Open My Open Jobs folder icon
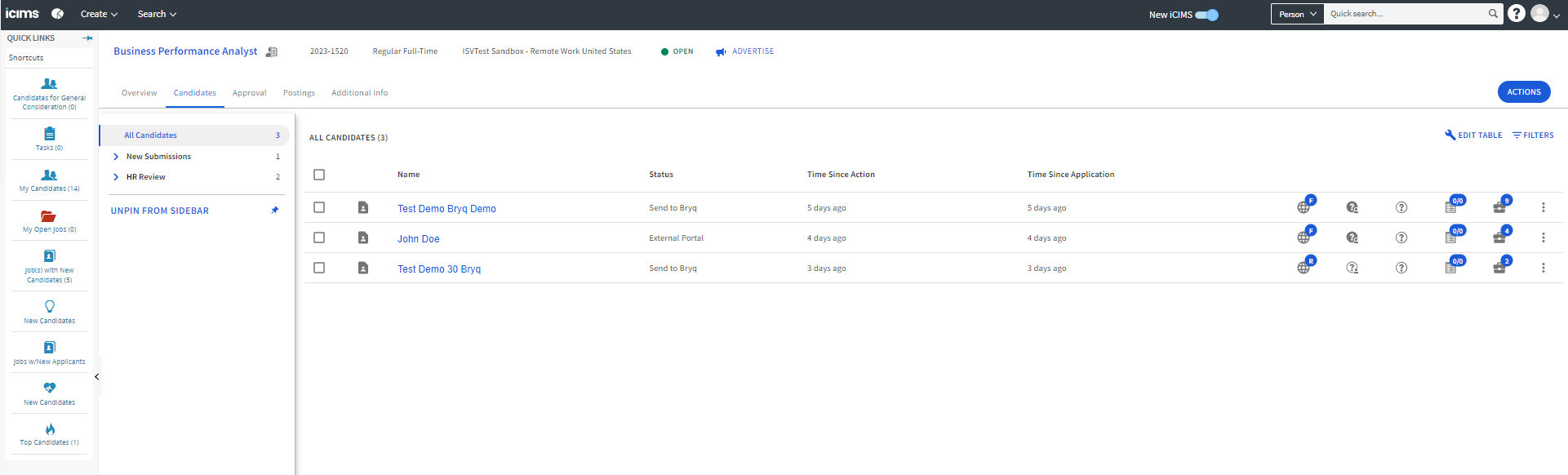 49,216
